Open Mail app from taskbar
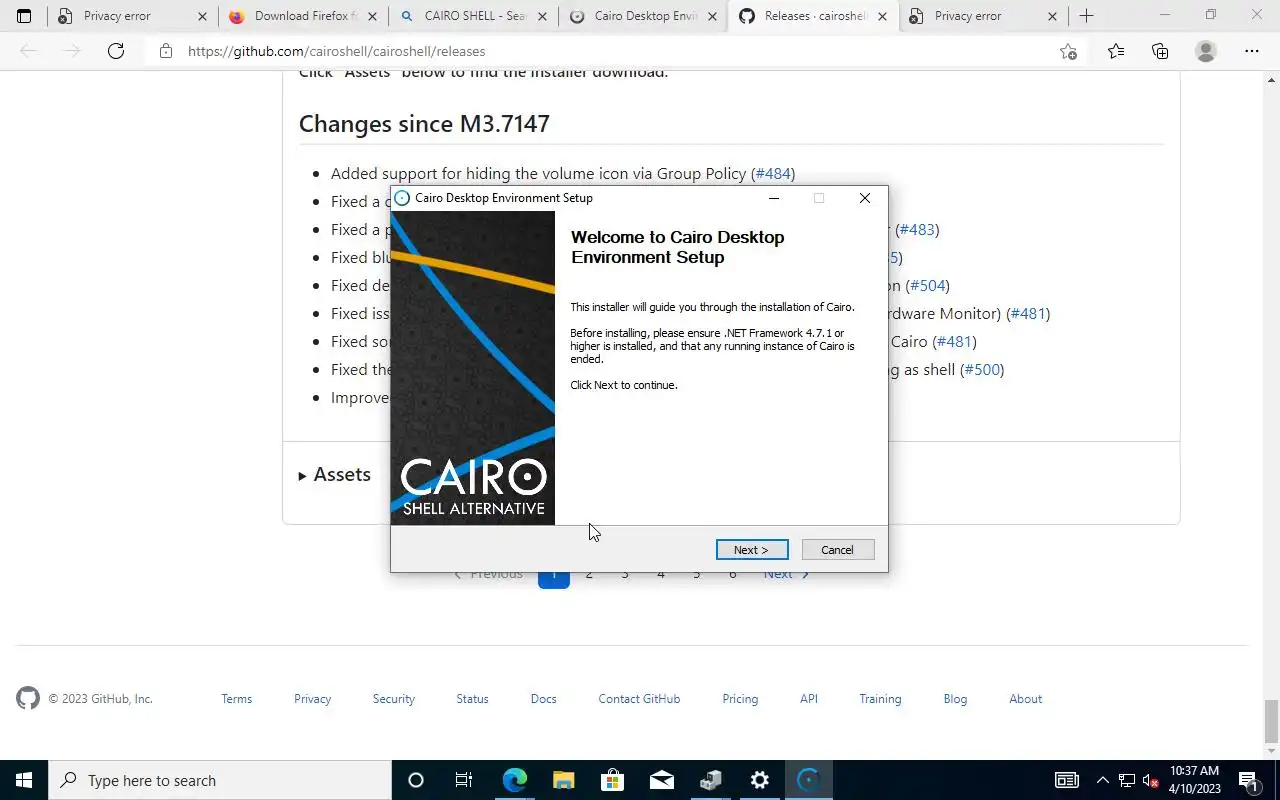Viewport: 1280px width, 800px height. tap(661, 780)
